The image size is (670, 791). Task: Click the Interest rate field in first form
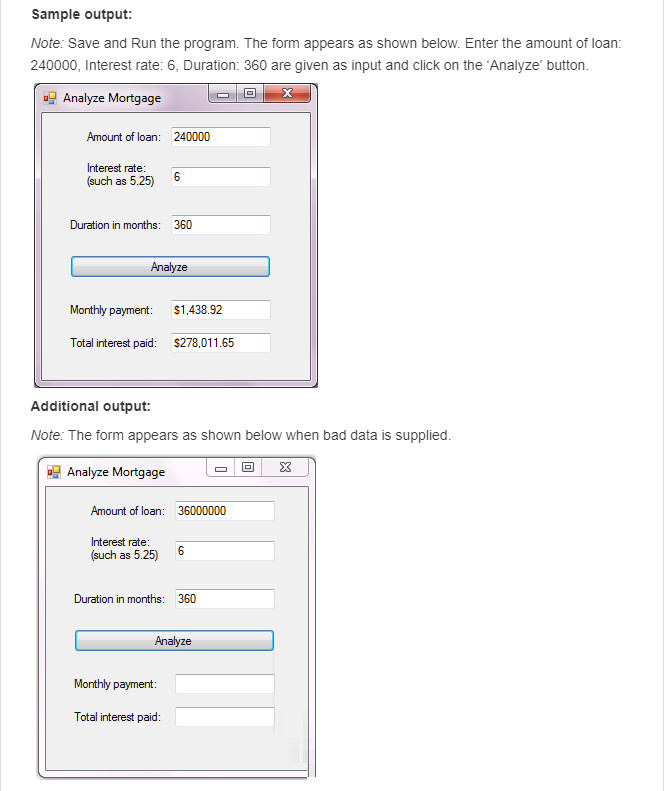pyautogui.click(x=221, y=177)
